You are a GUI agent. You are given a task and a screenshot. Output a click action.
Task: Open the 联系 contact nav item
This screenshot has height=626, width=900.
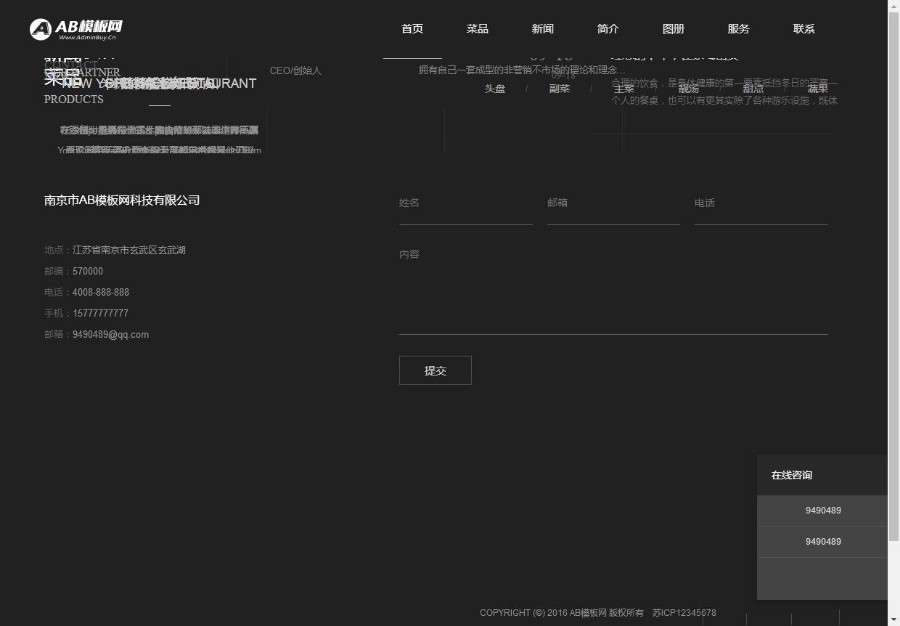pyautogui.click(x=804, y=29)
